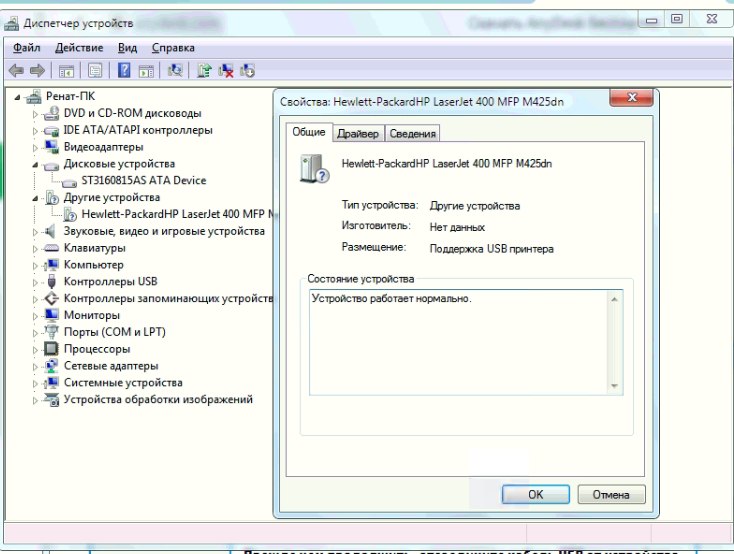
Task: Expand Контроллеры USB node arrow
Action: coord(35,282)
